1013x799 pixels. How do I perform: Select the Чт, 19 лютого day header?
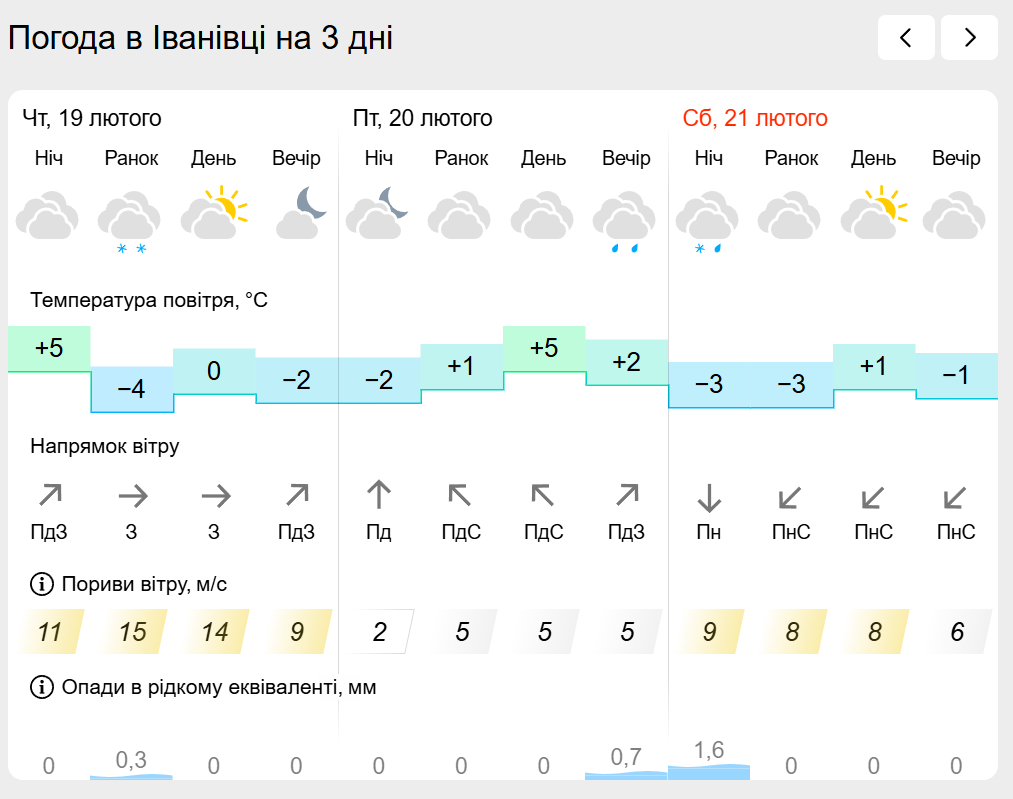tap(92, 118)
